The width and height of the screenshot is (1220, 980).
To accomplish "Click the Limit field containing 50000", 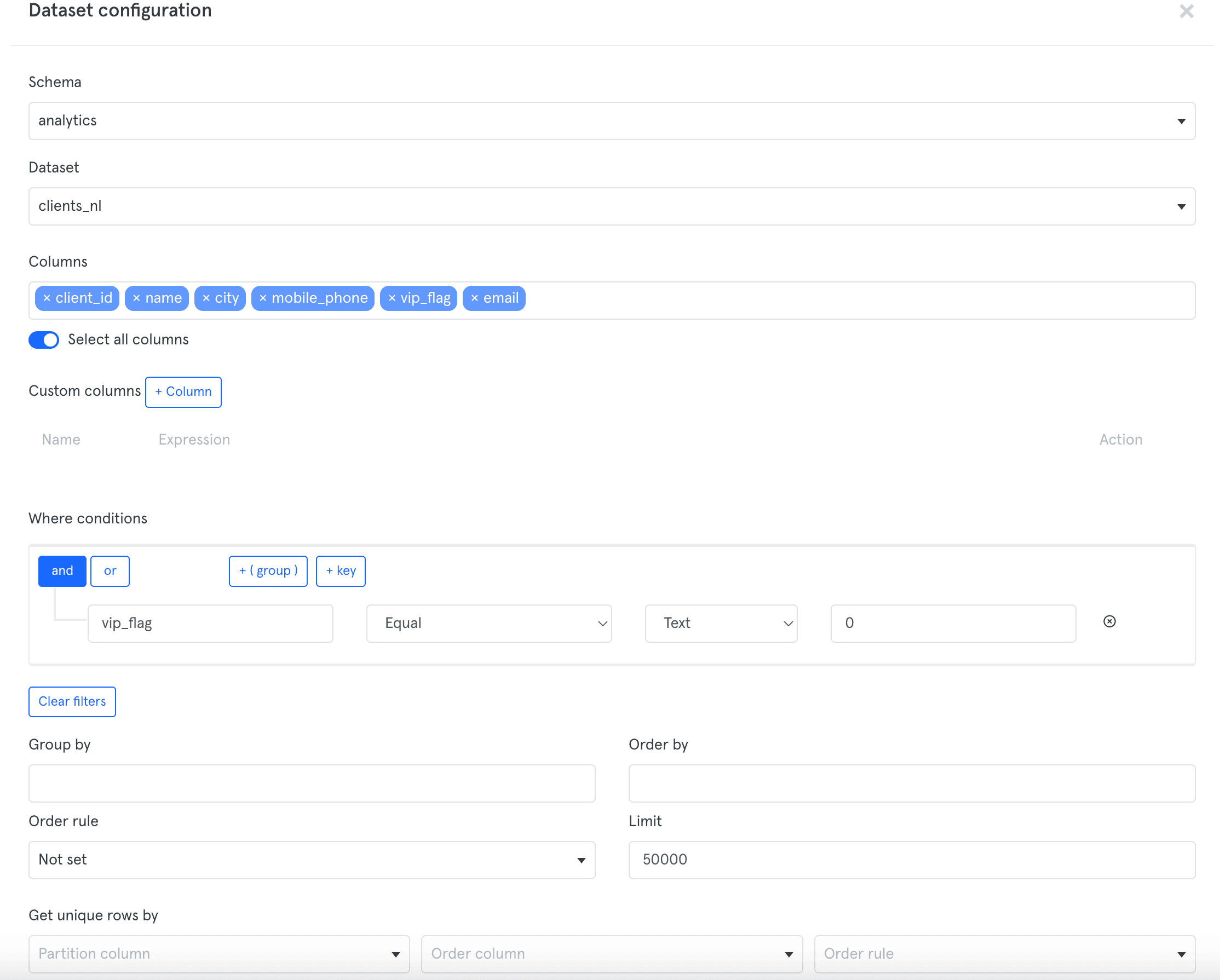I will [x=912, y=860].
